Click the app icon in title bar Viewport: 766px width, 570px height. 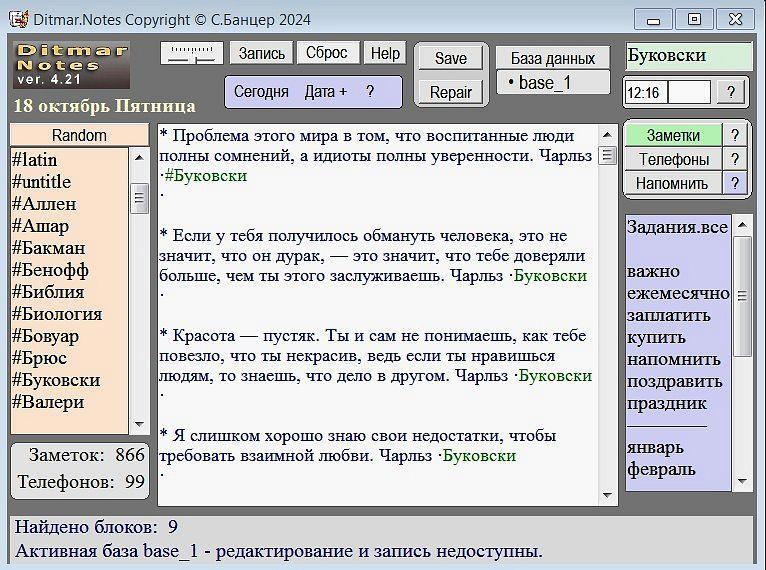coord(17,19)
